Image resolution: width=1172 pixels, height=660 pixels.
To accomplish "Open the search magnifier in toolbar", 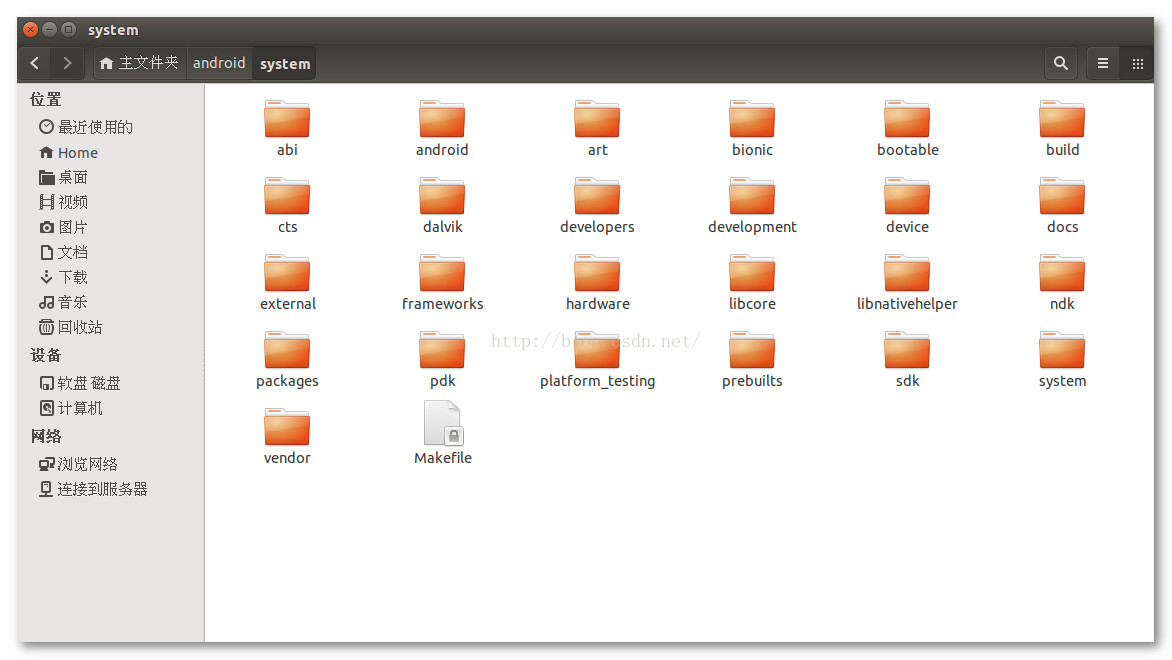I will pos(1061,64).
